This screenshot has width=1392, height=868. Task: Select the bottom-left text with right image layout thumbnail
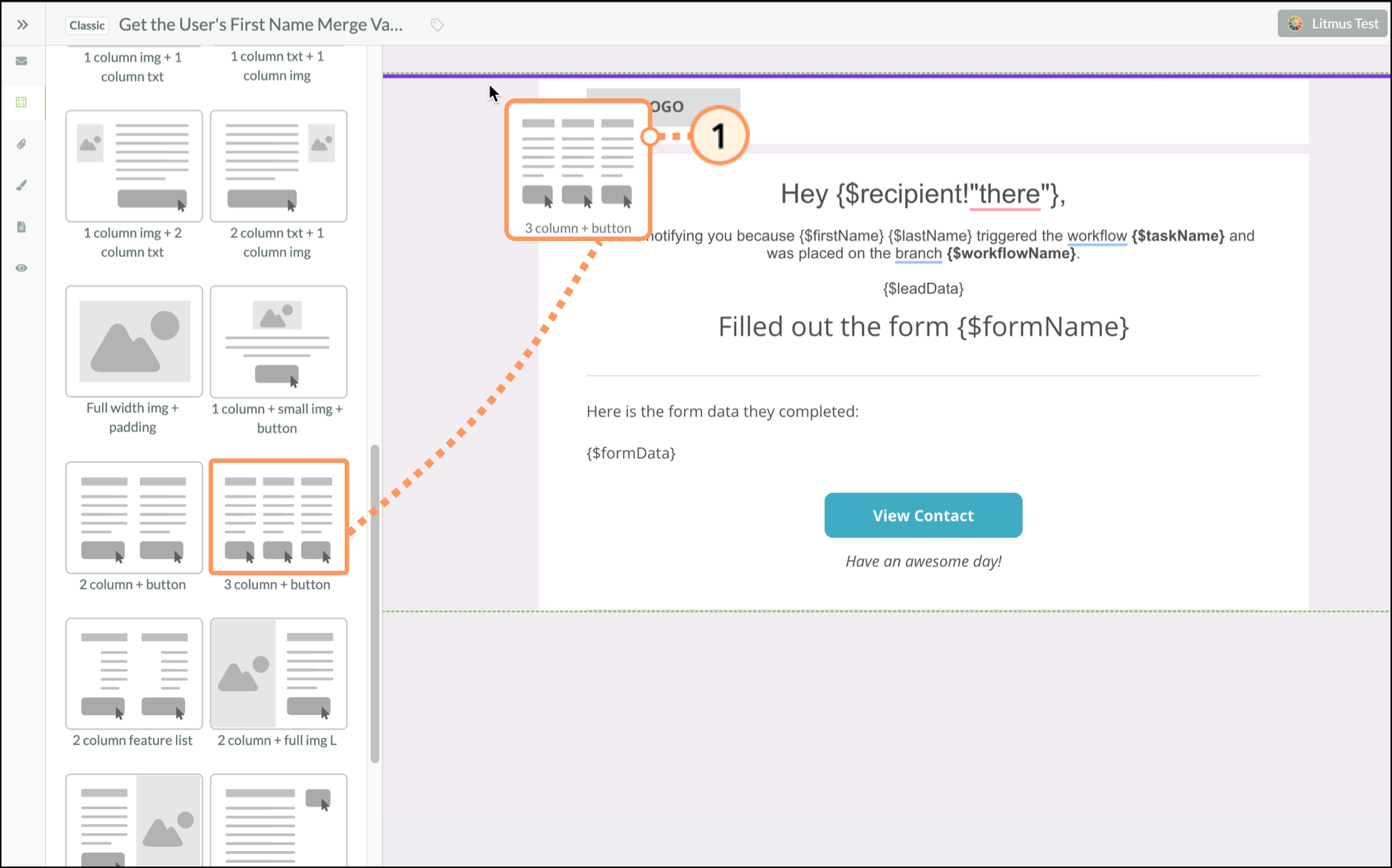point(134,821)
